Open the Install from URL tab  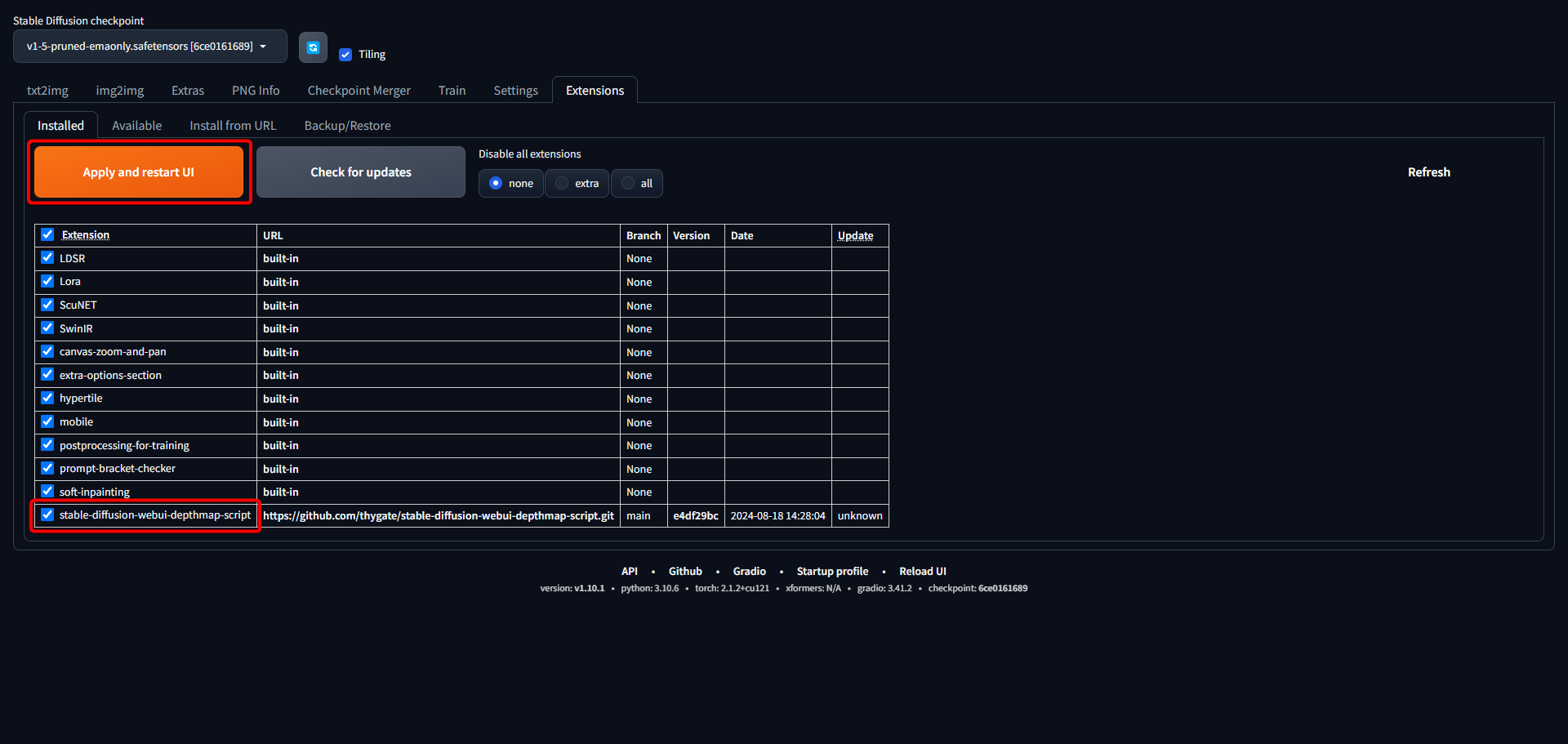(233, 126)
